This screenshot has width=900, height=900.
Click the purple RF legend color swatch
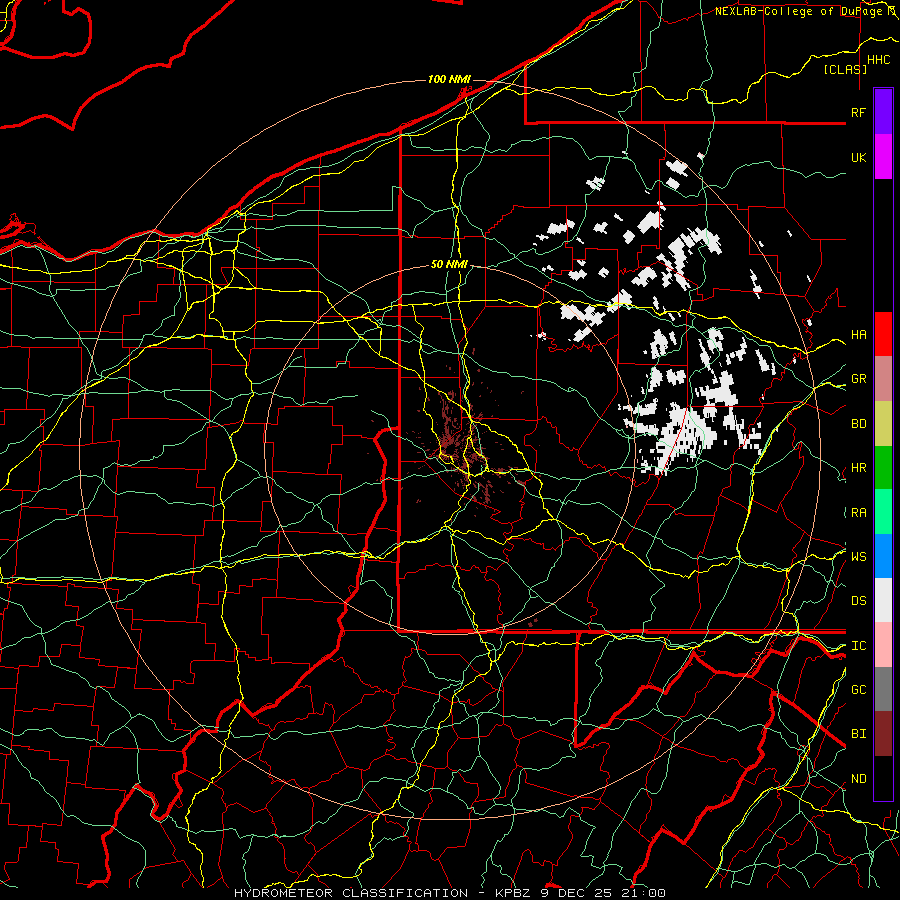(883, 112)
